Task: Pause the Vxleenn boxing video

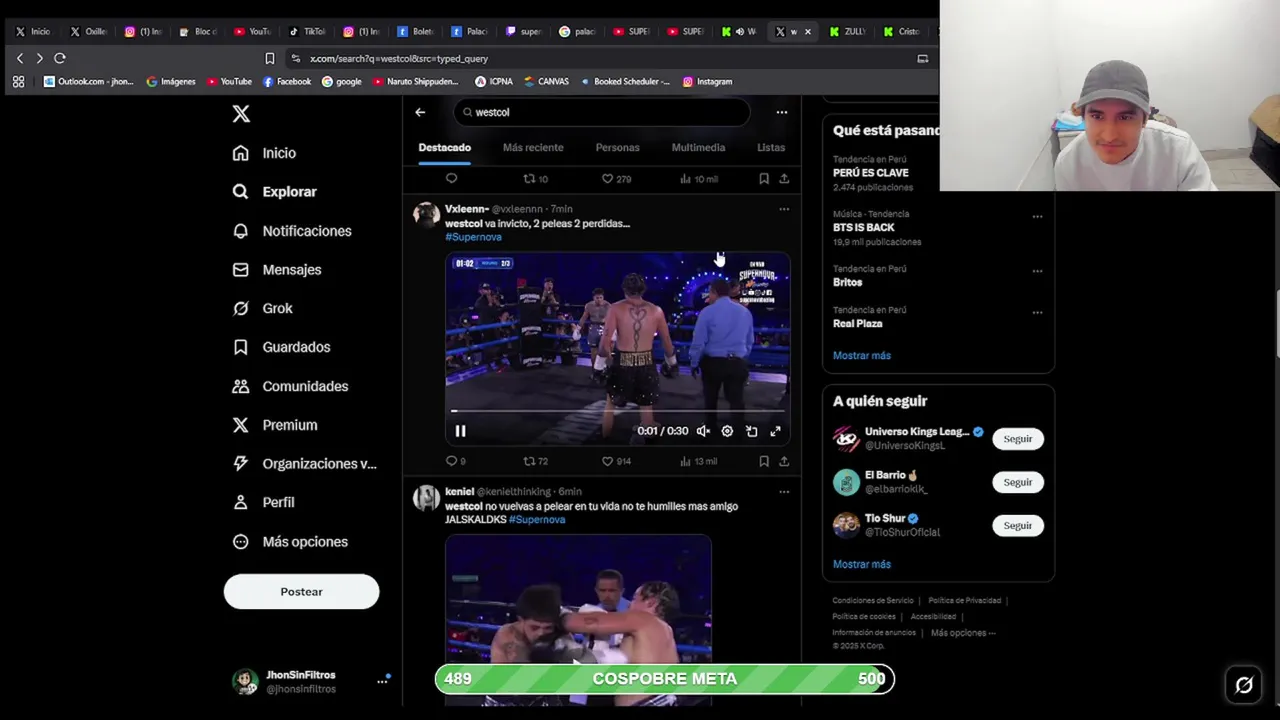Action: pyautogui.click(x=460, y=431)
